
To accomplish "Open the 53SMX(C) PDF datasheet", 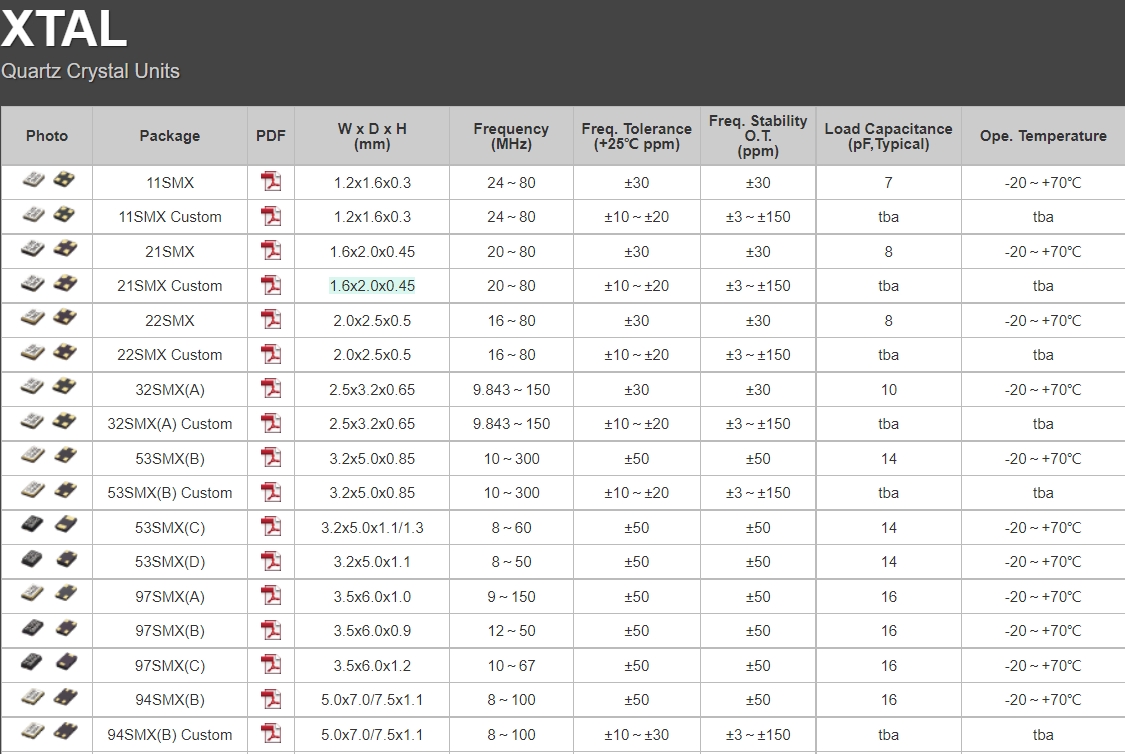I will [x=271, y=527].
